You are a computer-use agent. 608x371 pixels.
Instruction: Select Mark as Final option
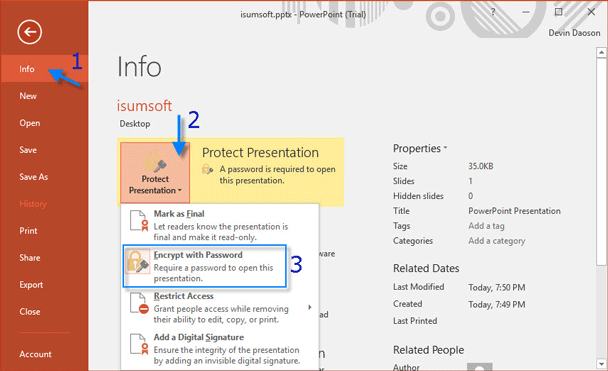coord(219,225)
